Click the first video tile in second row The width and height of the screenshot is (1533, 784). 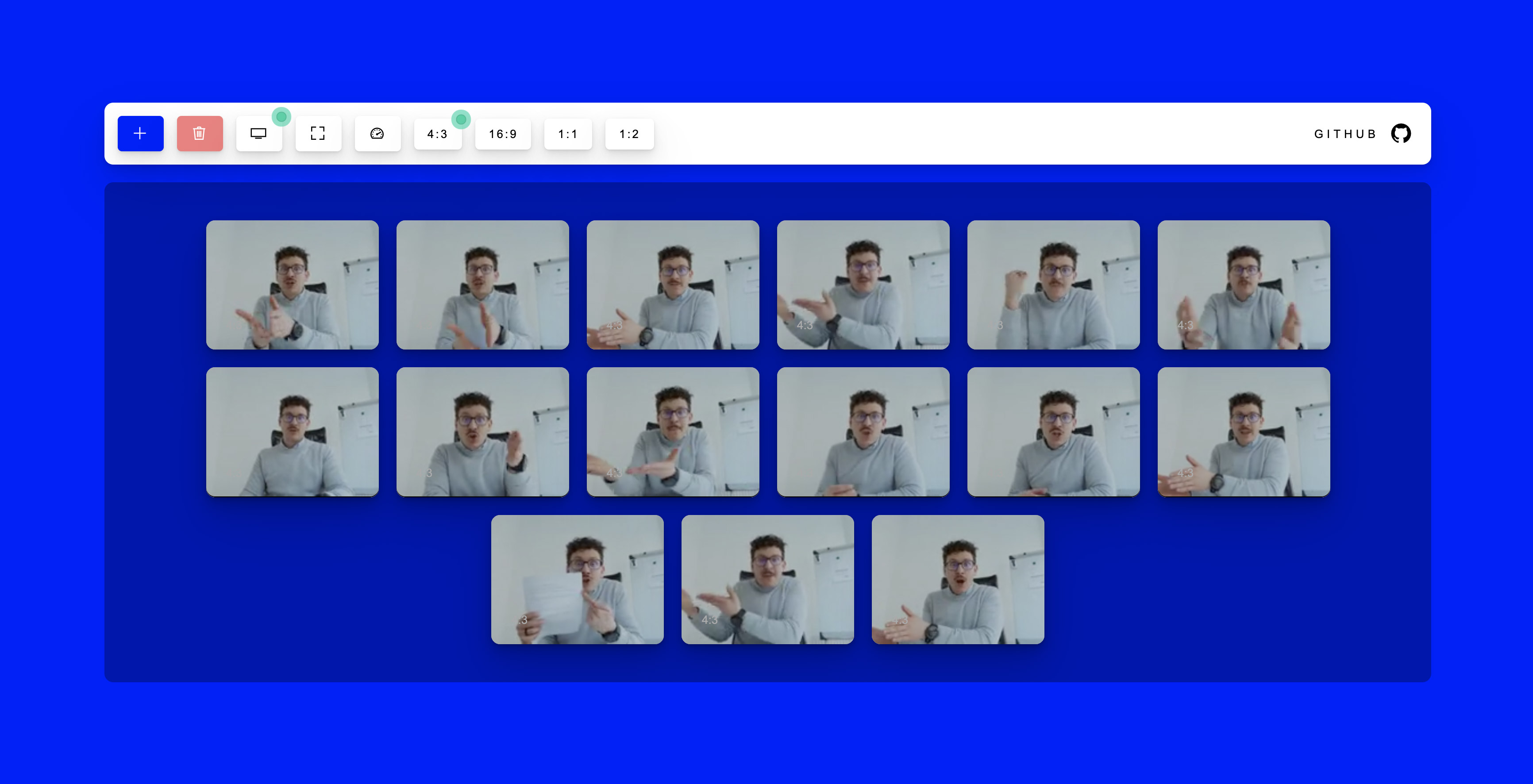pyautogui.click(x=292, y=432)
